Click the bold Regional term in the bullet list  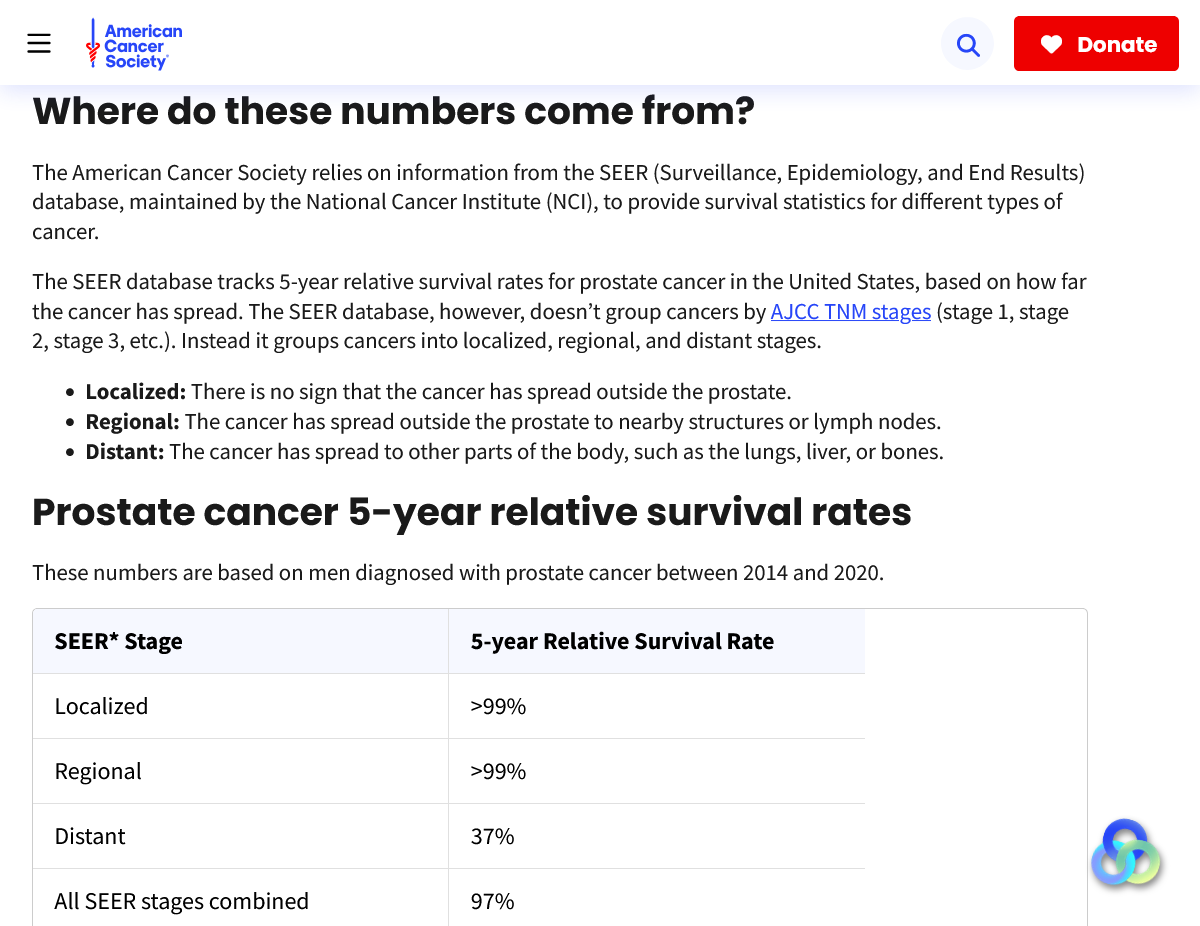(132, 422)
